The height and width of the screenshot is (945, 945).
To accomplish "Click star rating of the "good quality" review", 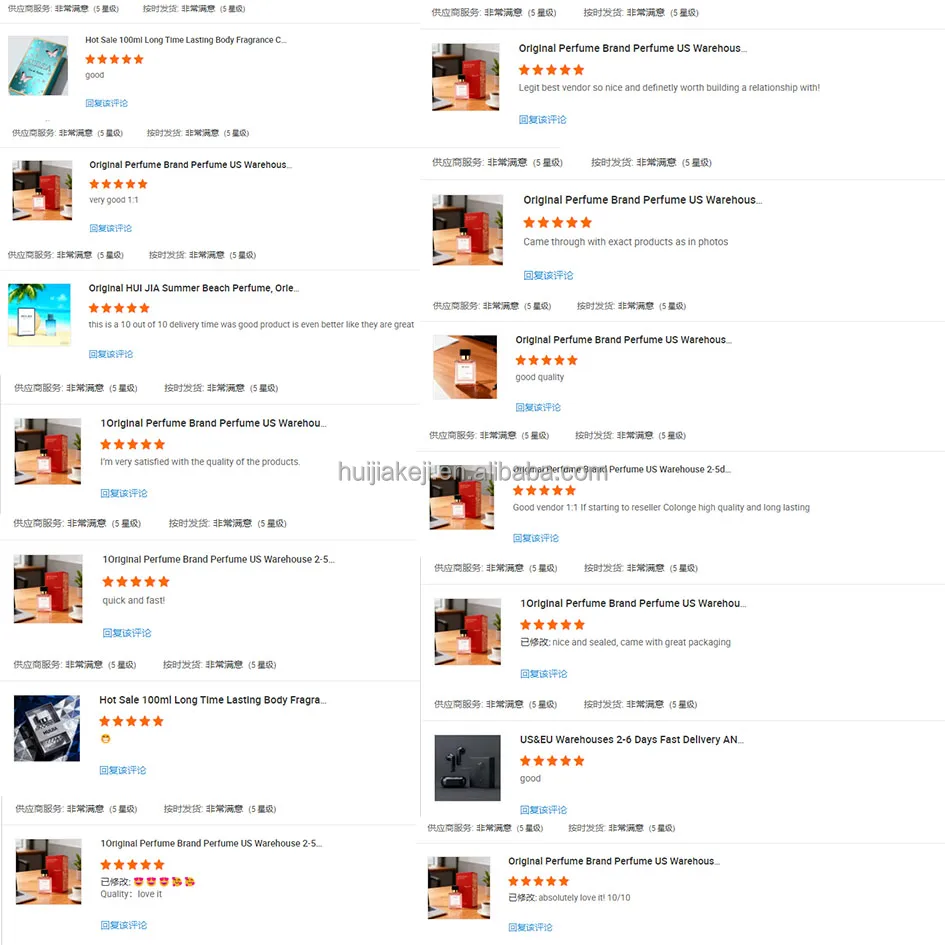I will click(547, 360).
